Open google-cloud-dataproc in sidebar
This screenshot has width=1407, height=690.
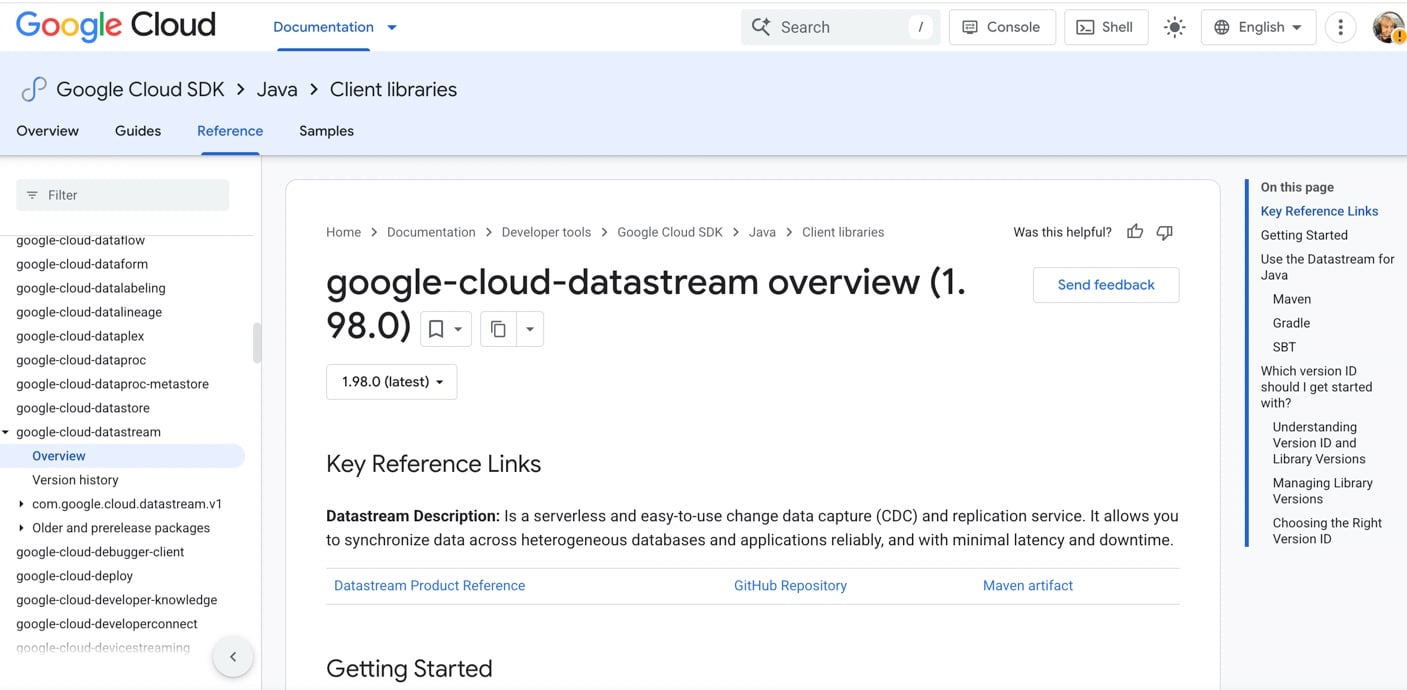[x=81, y=360]
